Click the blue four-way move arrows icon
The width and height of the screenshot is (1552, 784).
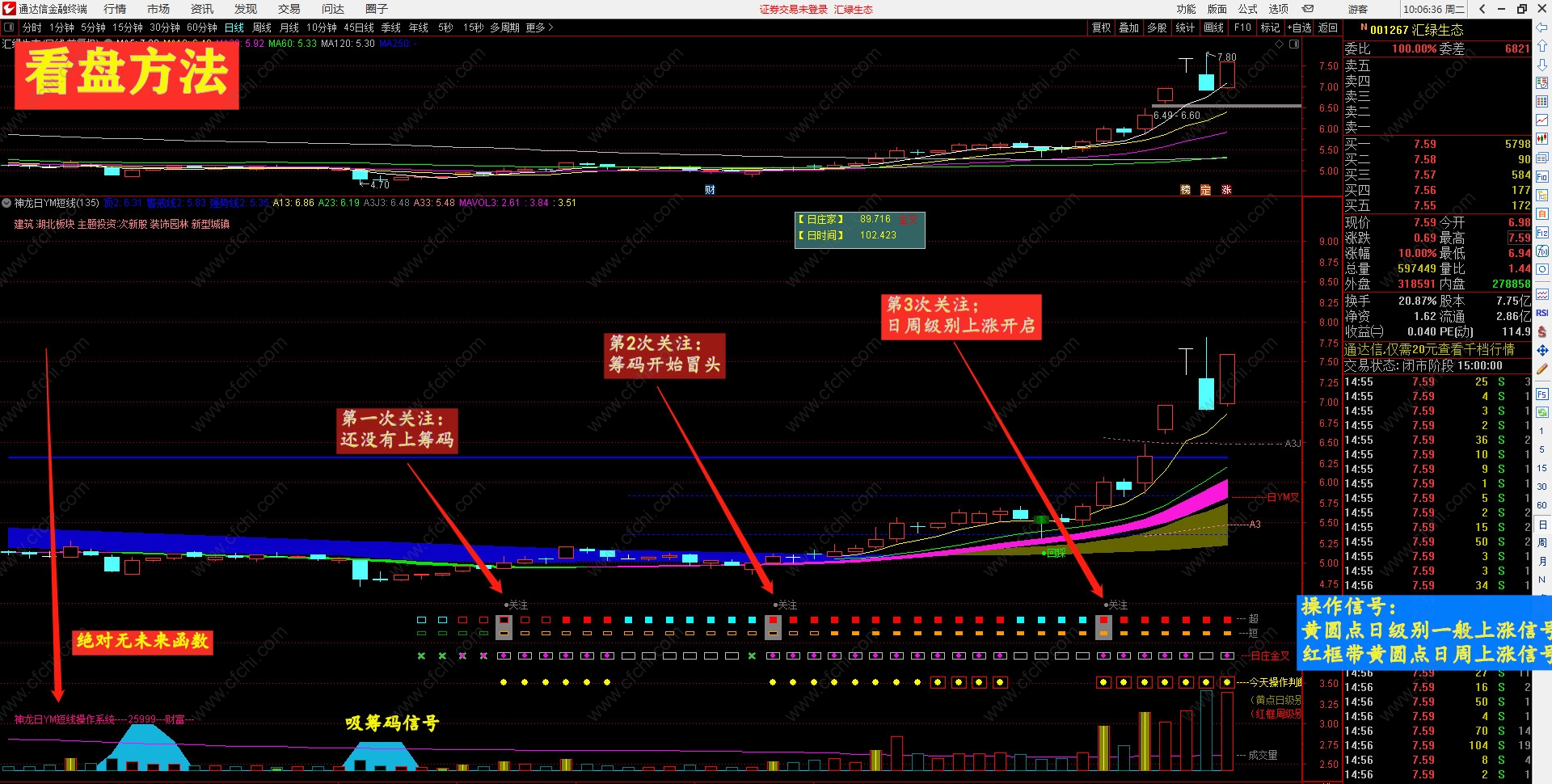(x=1542, y=350)
